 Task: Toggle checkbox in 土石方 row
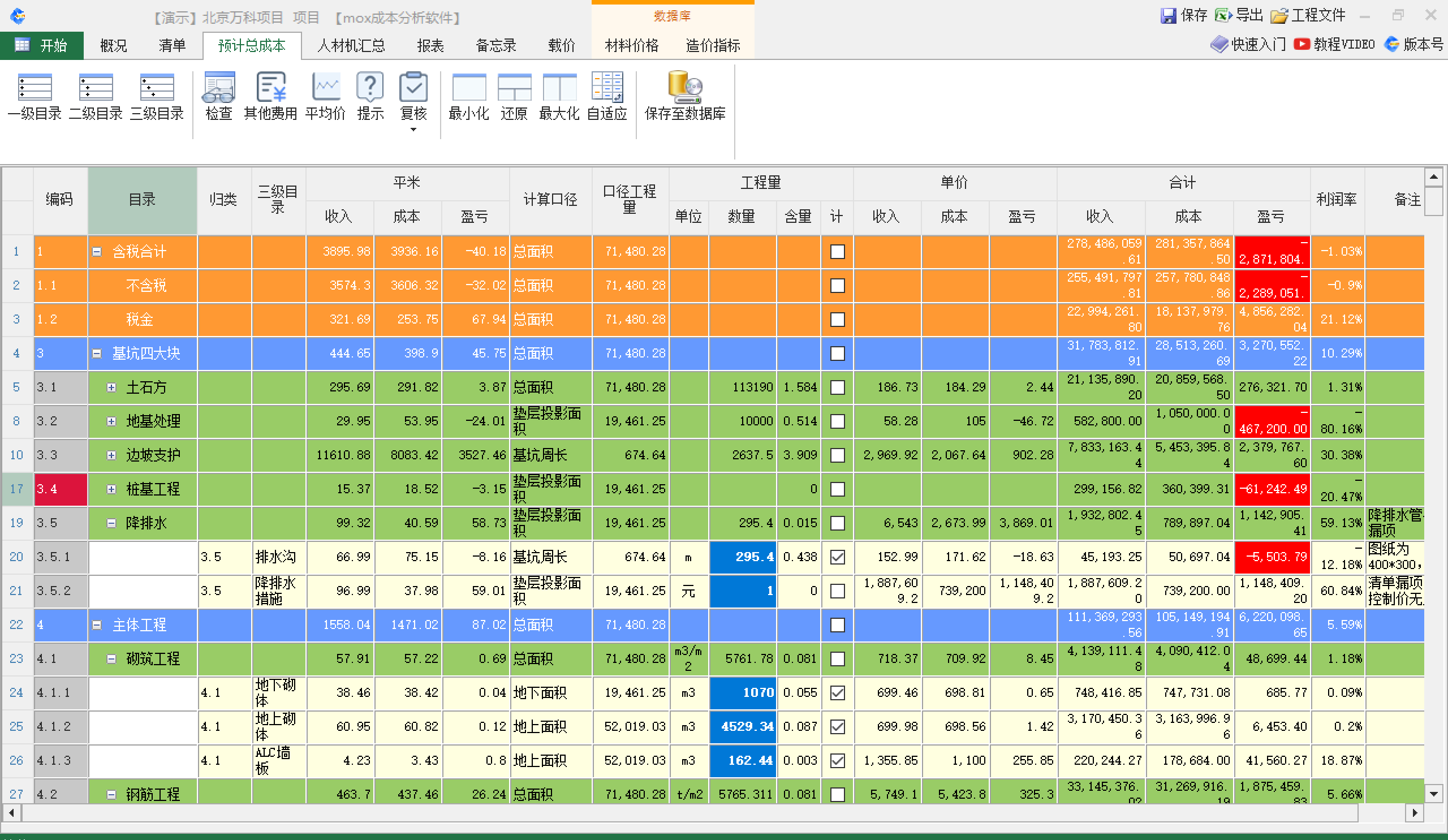pyautogui.click(x=837, y=387)
